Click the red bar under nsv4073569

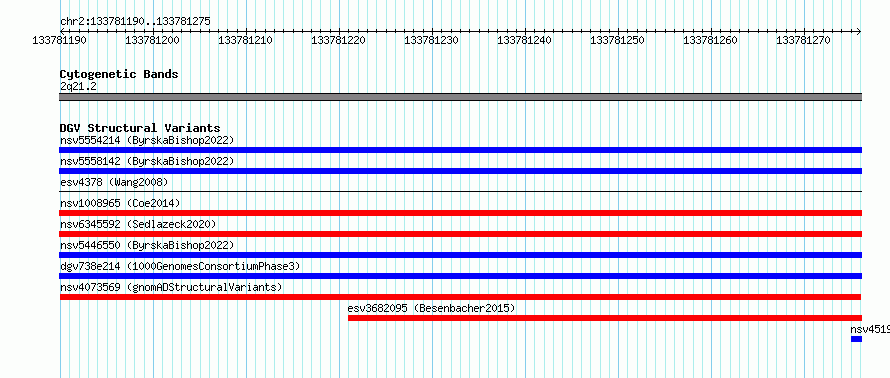pyautogui.click(x=460, y=297)
